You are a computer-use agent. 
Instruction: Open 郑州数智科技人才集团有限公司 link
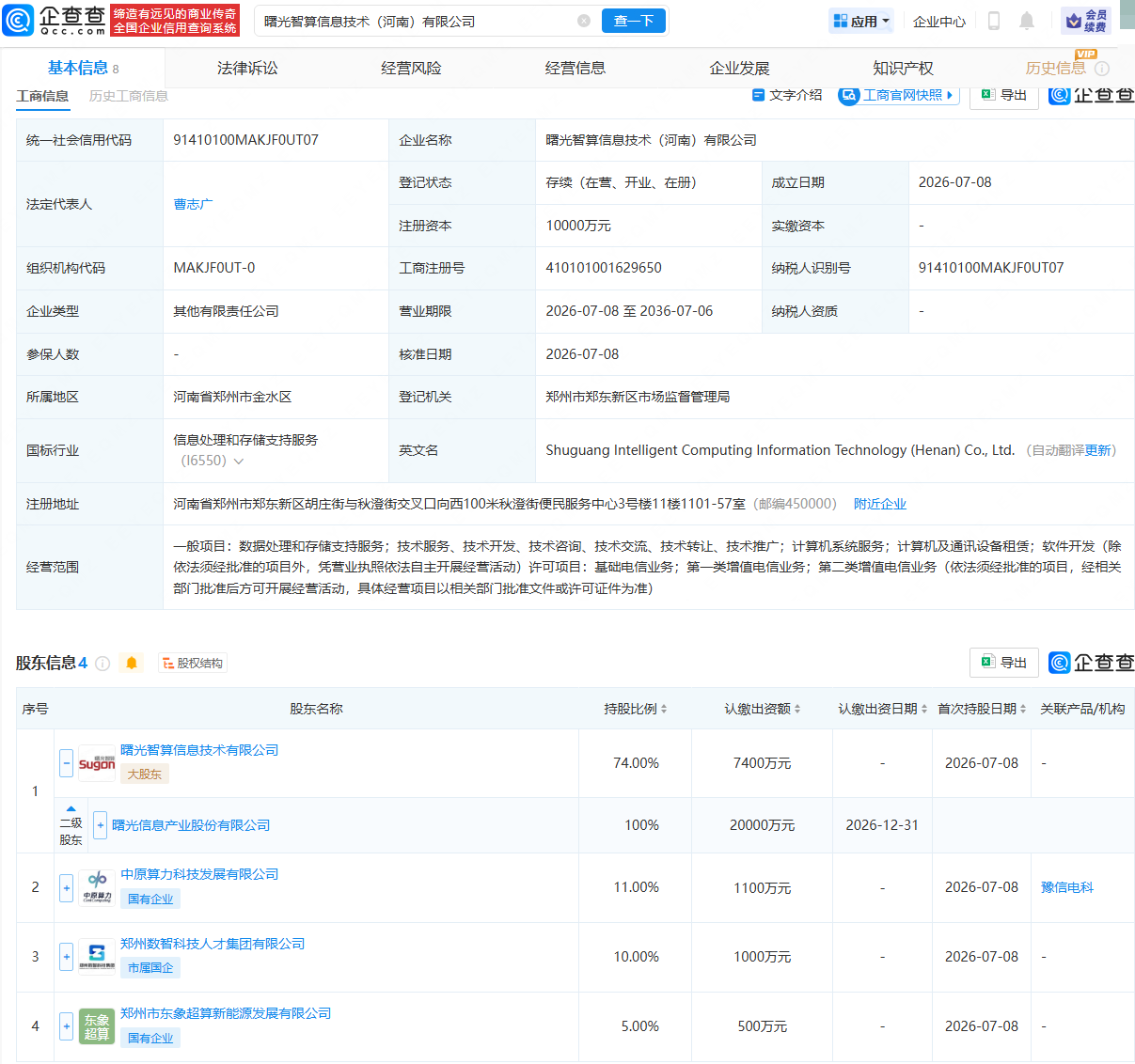pos(213,944)
